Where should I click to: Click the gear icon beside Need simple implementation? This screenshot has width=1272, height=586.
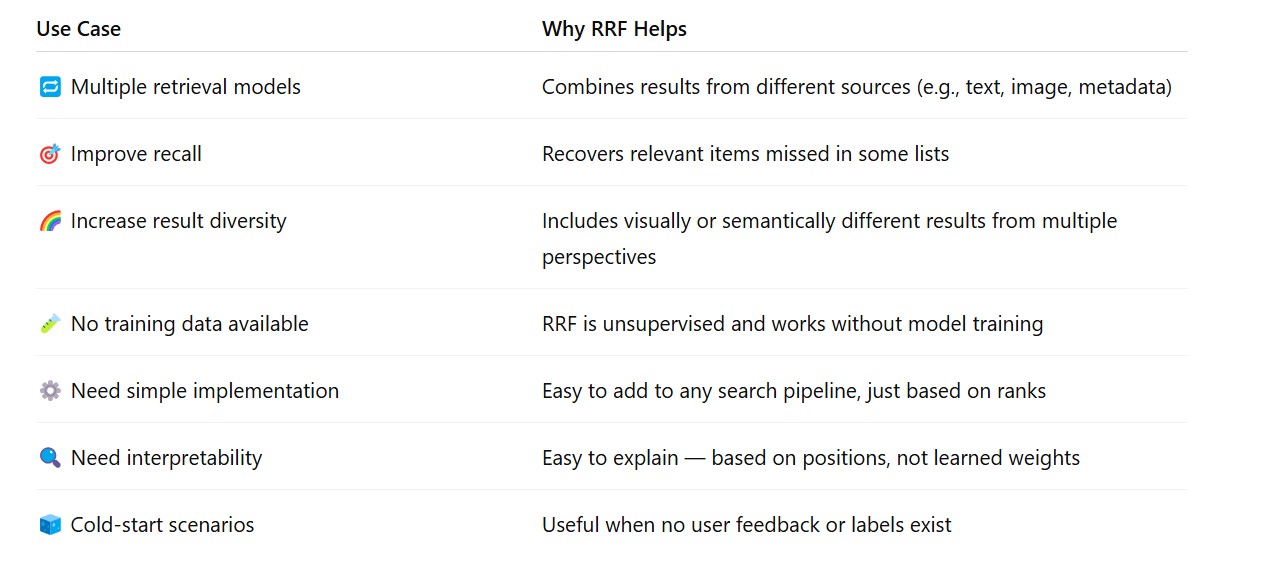tap(50, 391)
